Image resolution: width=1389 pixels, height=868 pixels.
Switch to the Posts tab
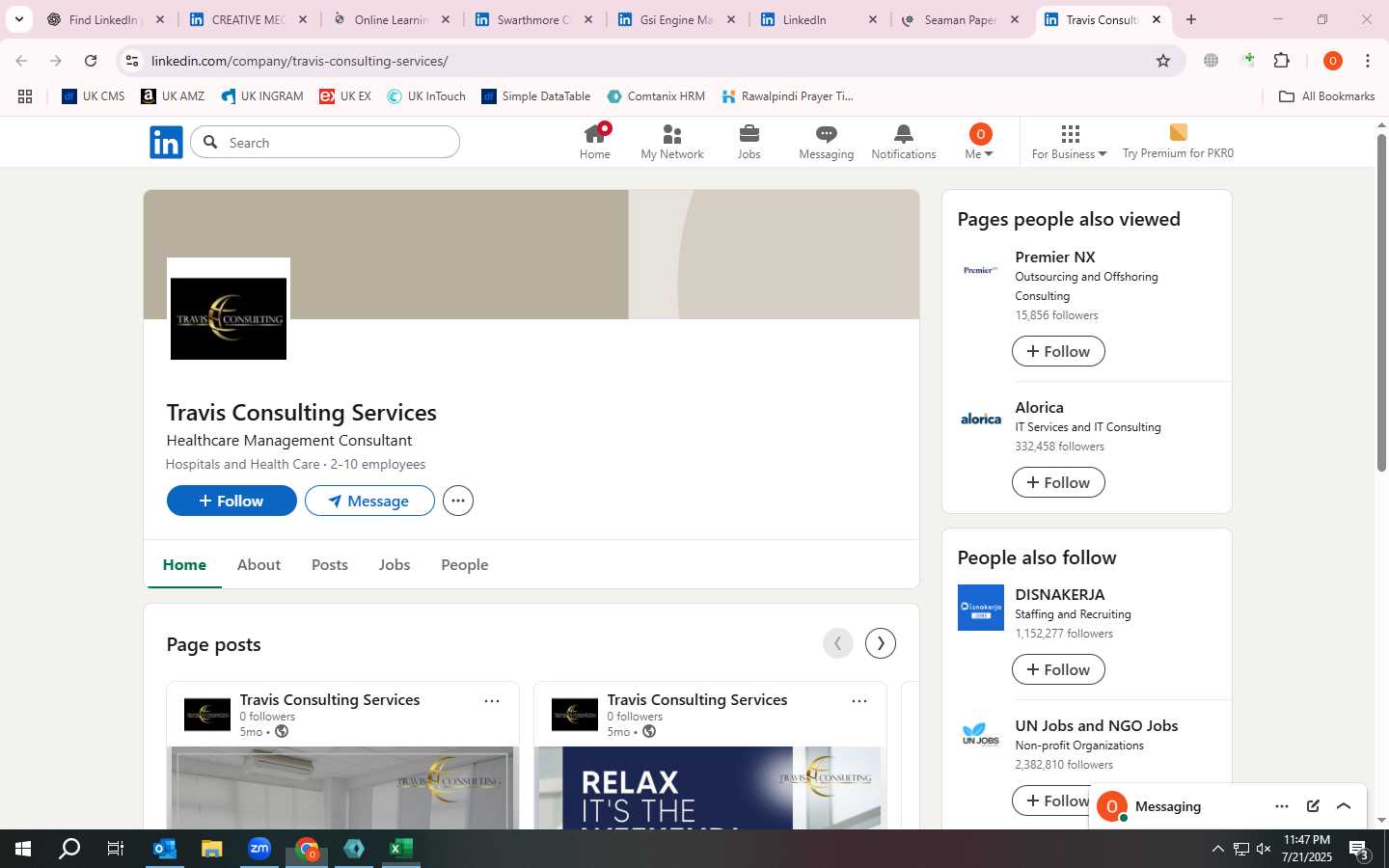pyautogui.click(x=330, y=565)
